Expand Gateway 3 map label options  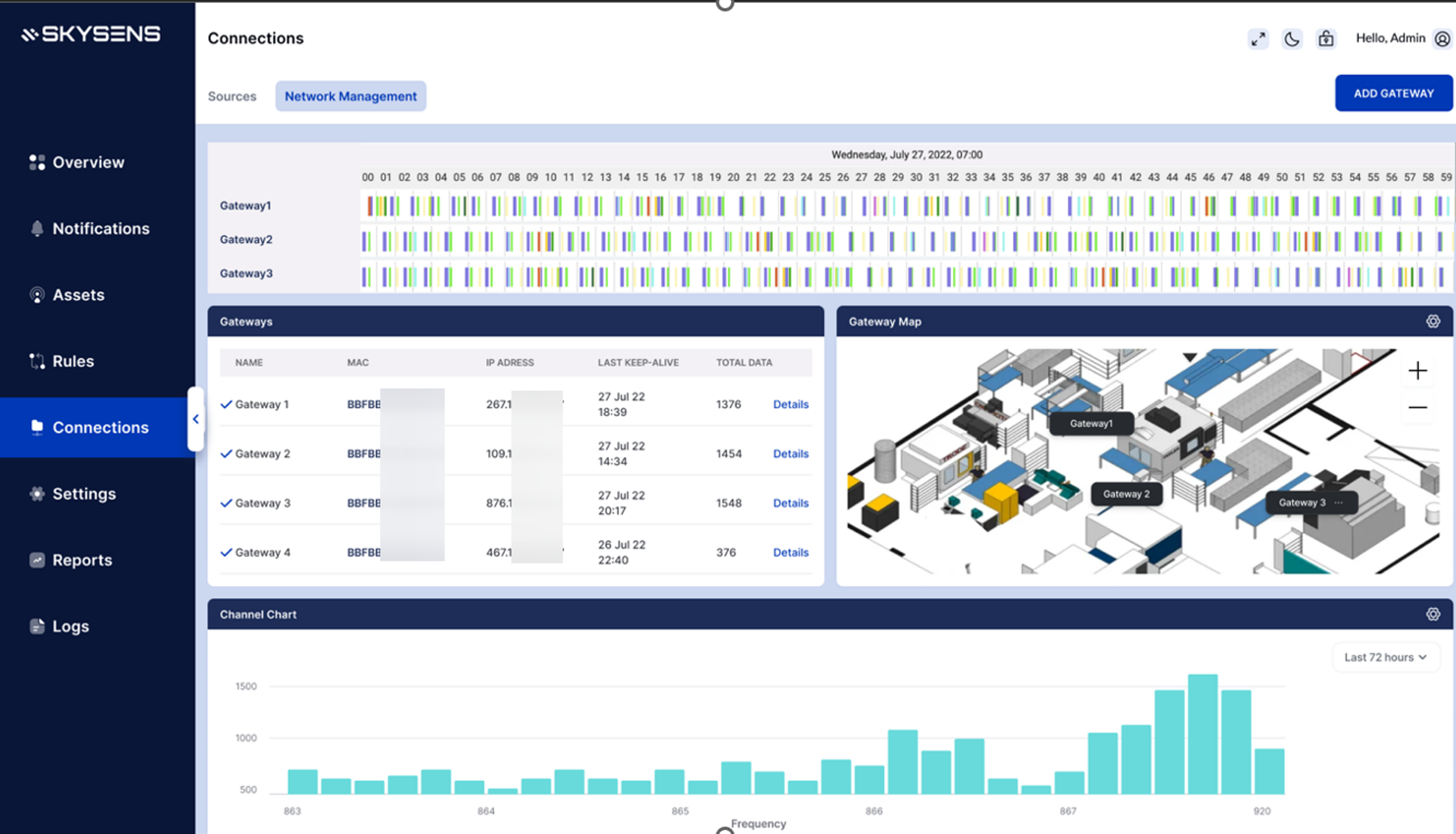click(x=1339, y=503)
